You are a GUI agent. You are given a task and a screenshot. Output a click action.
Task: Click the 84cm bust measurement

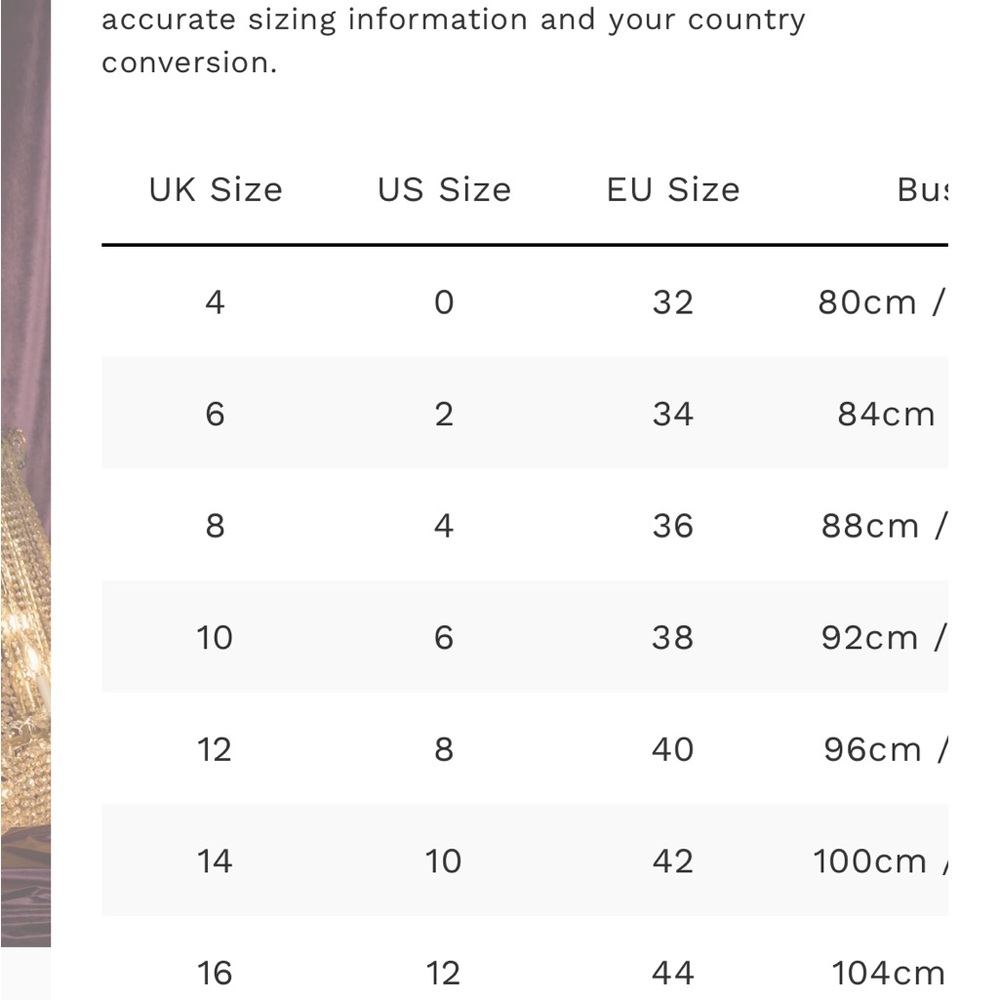click(886, 414)
